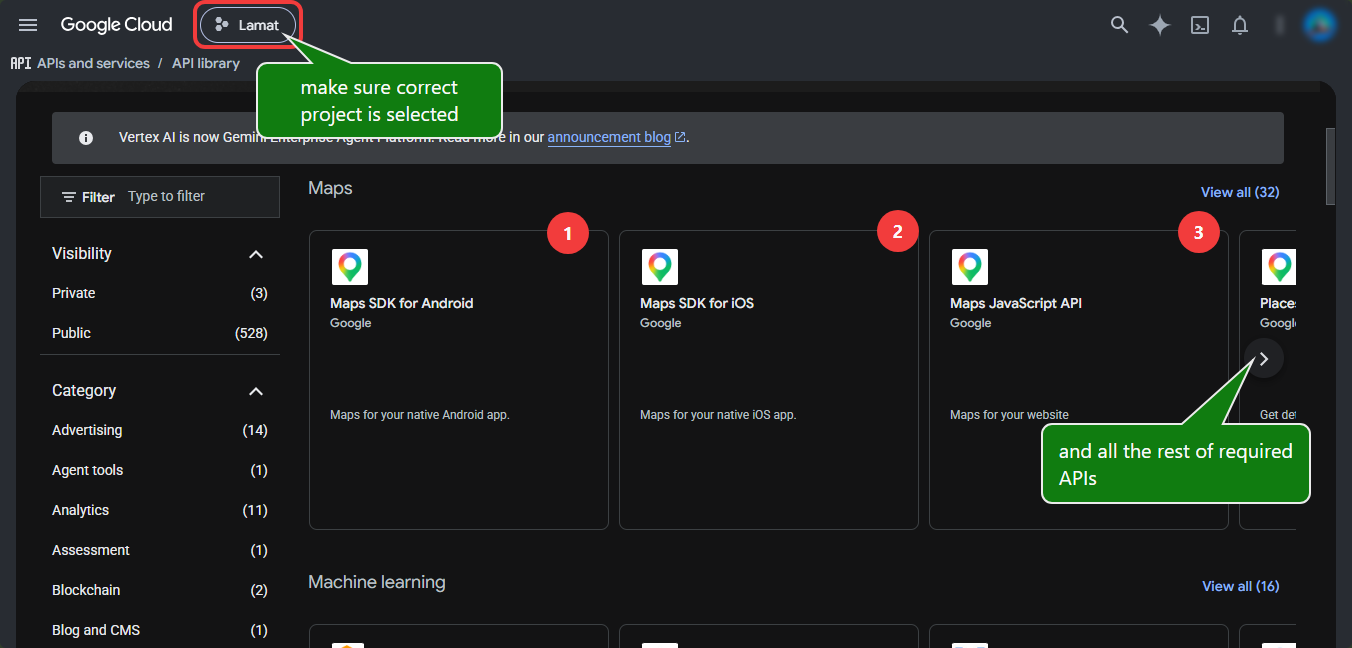Click the Maps for your website description

pyautogui.click(x=1009, y=415)
